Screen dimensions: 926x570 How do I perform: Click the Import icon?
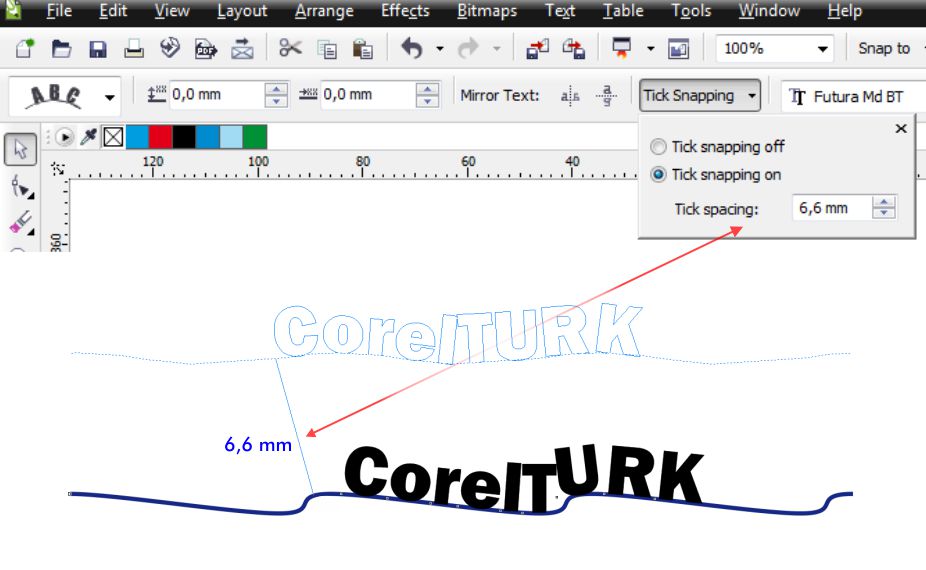tap(537, 48)
